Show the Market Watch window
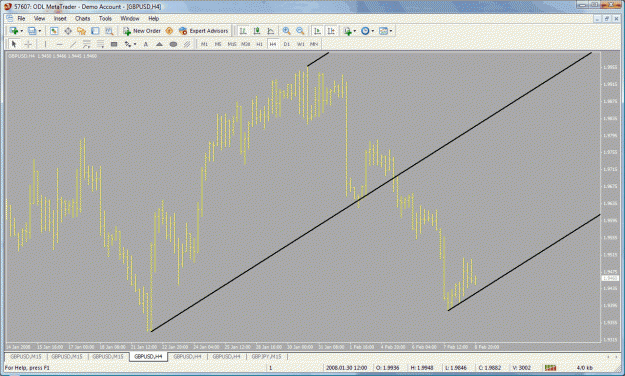Viewport: 625px width, 376px height. (54, 31)
